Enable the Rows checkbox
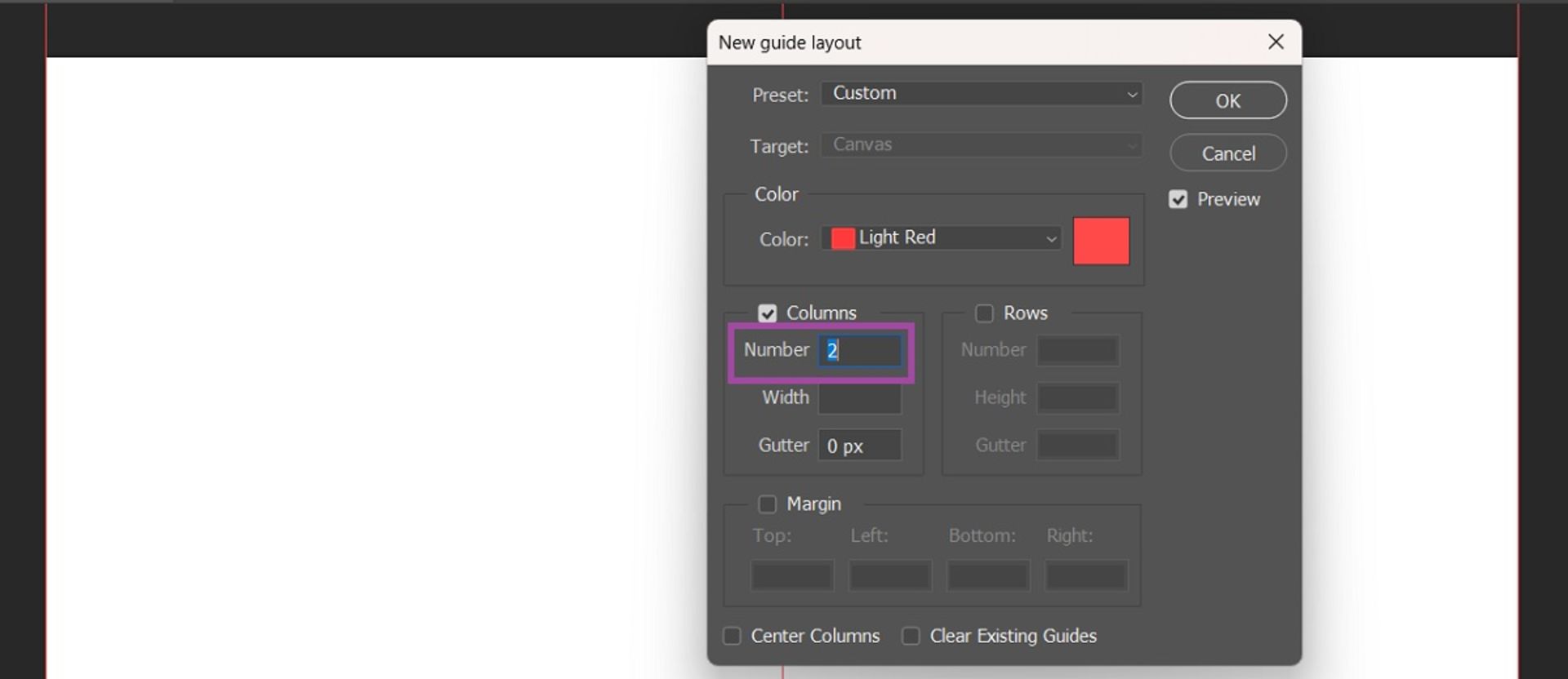 click(984, 313)
